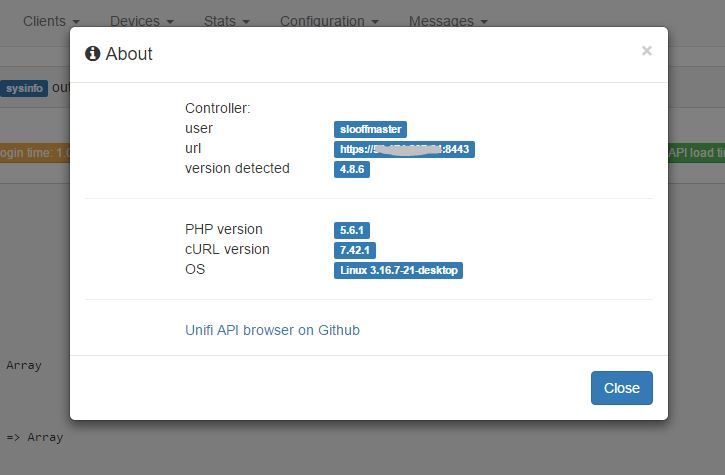Click the blue sysinfo label
The height and width of the screenshot is (475, 725).
coord(24,88)
